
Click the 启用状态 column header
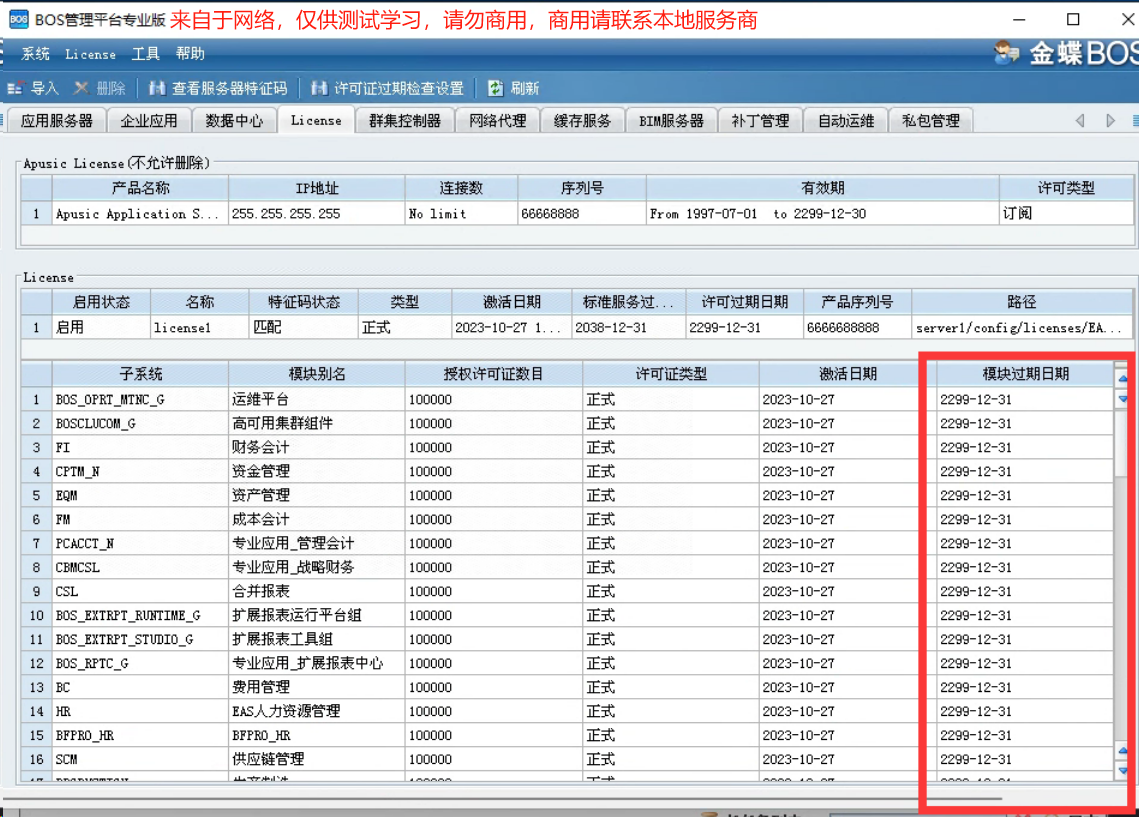pos(101,302)
